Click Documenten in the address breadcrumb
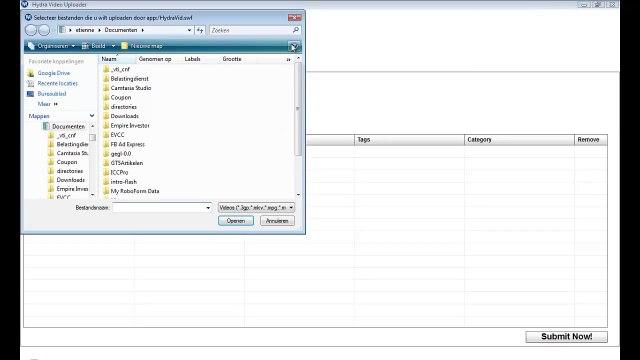The height and width of the screenshot is (360, 640). [x=121, y=30]
